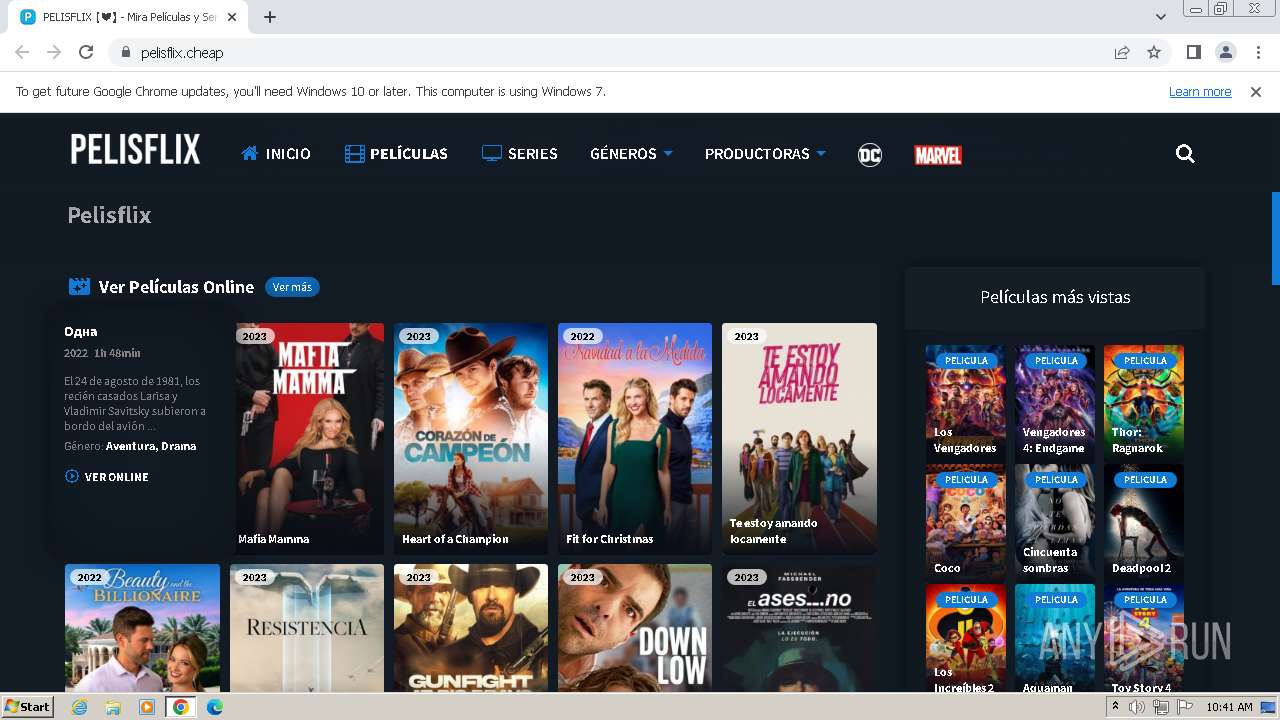Show hidden tray icons arrow
This screenshot has width=1280, height=720.
pyautogui.click(x=1115, y=706)
